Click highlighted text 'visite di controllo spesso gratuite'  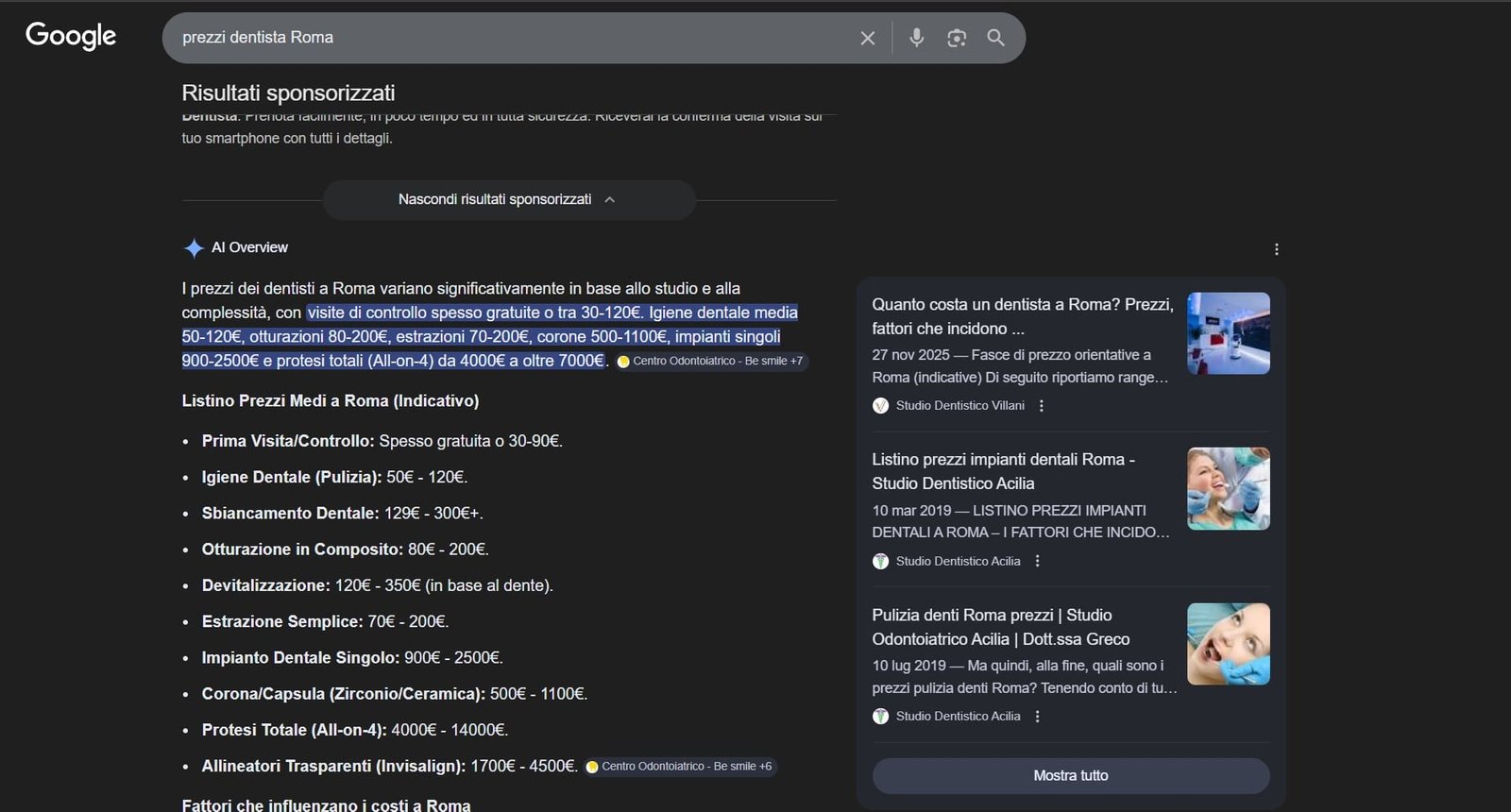423,313
